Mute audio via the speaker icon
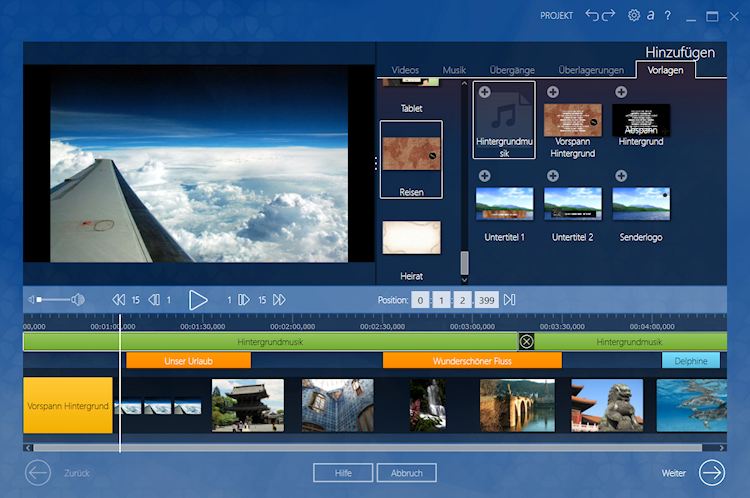The width and height of the screenshot is (750, 498). click(x=33, y=299)
